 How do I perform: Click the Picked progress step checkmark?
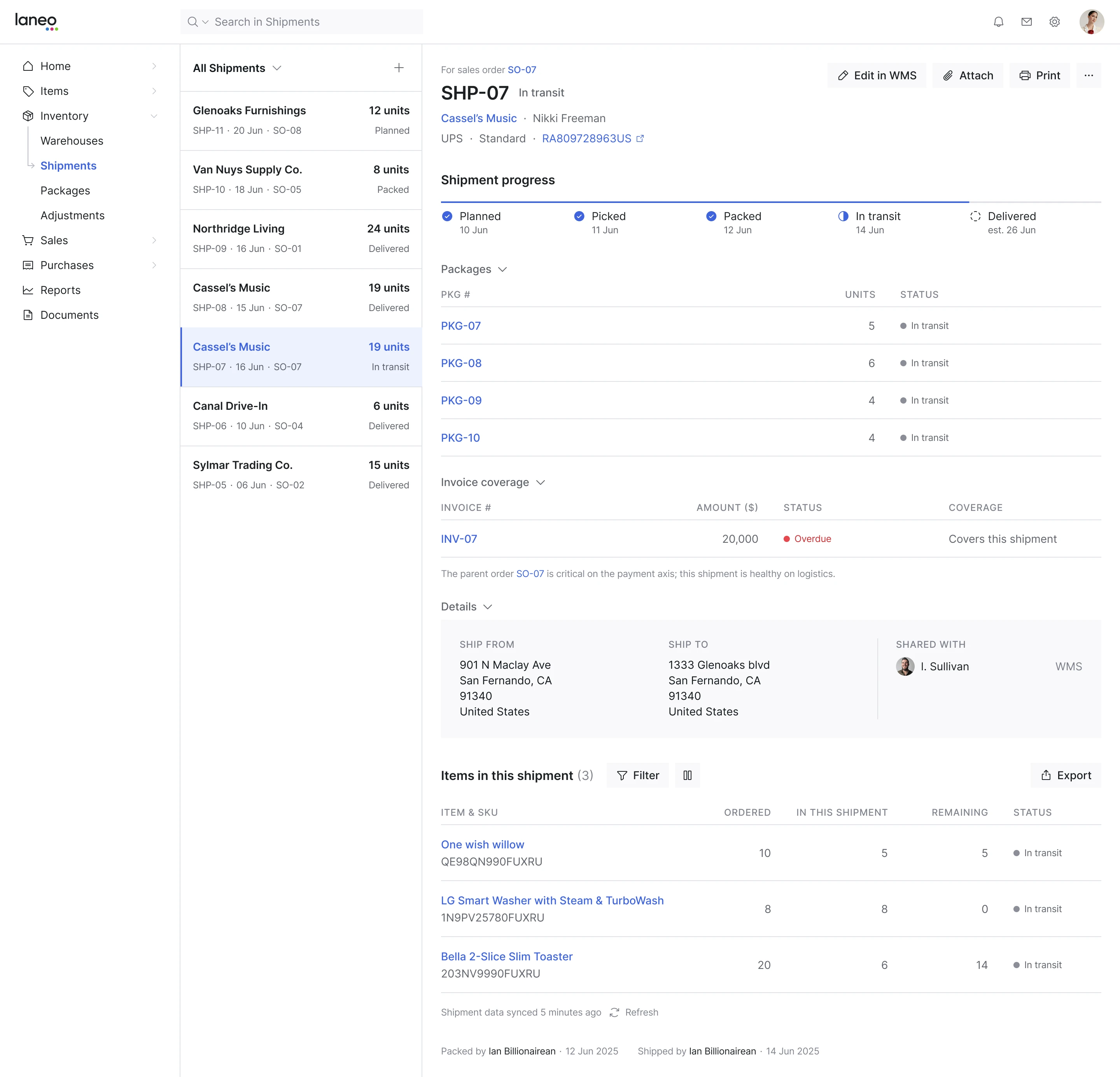tap(579, 216)
